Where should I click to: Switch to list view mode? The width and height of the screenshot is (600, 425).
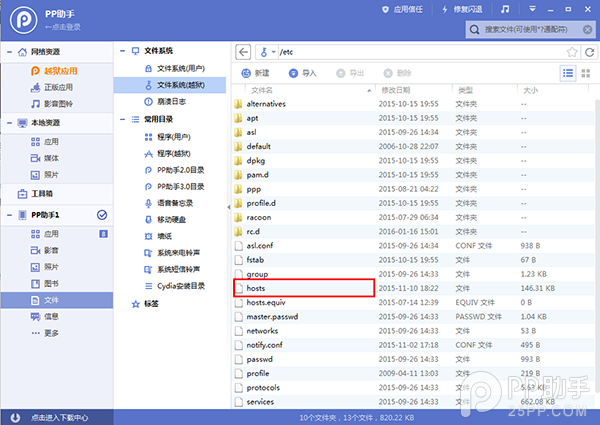[x=568, y=73]
